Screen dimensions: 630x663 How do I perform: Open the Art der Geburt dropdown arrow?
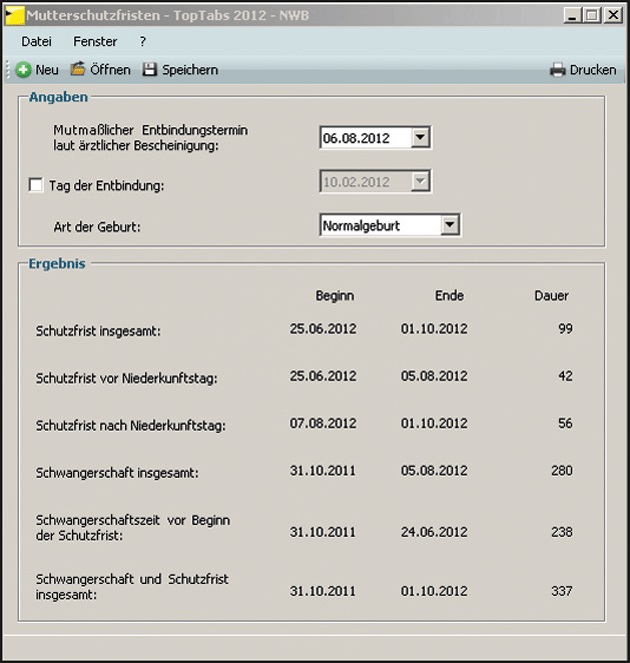tap(450, 225)
